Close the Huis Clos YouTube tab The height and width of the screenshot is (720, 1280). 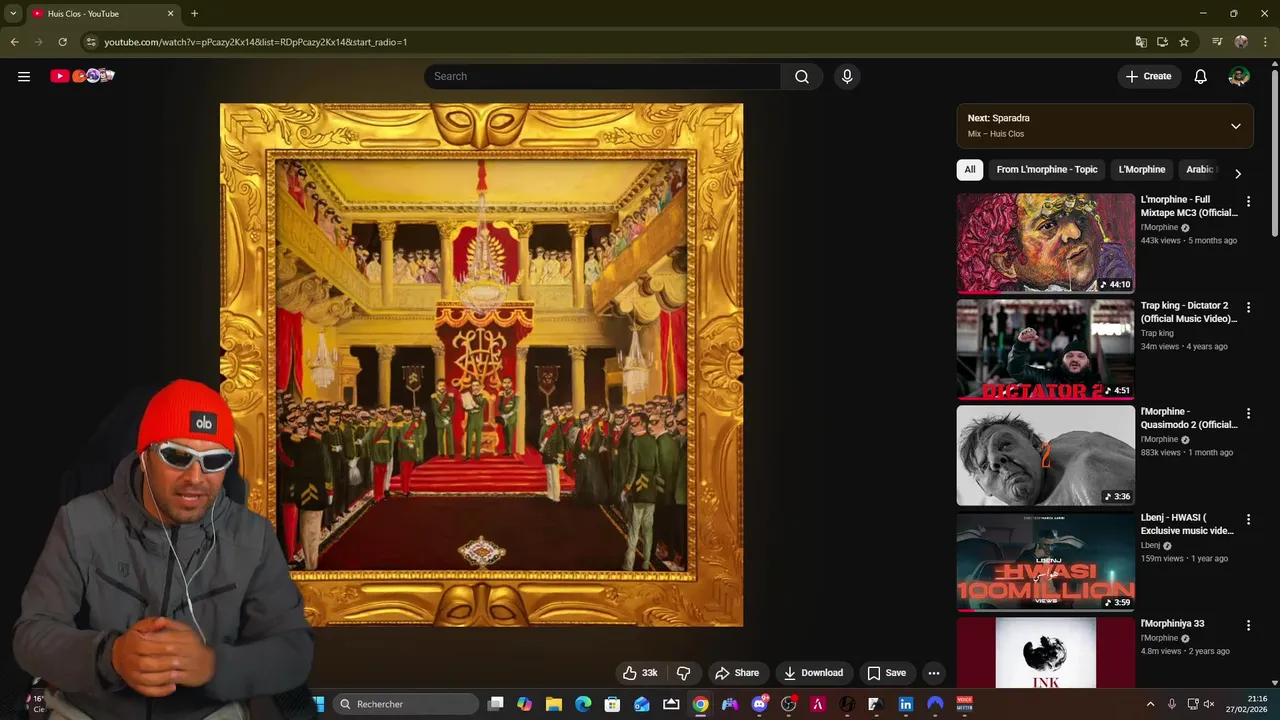tap(170, 14)
